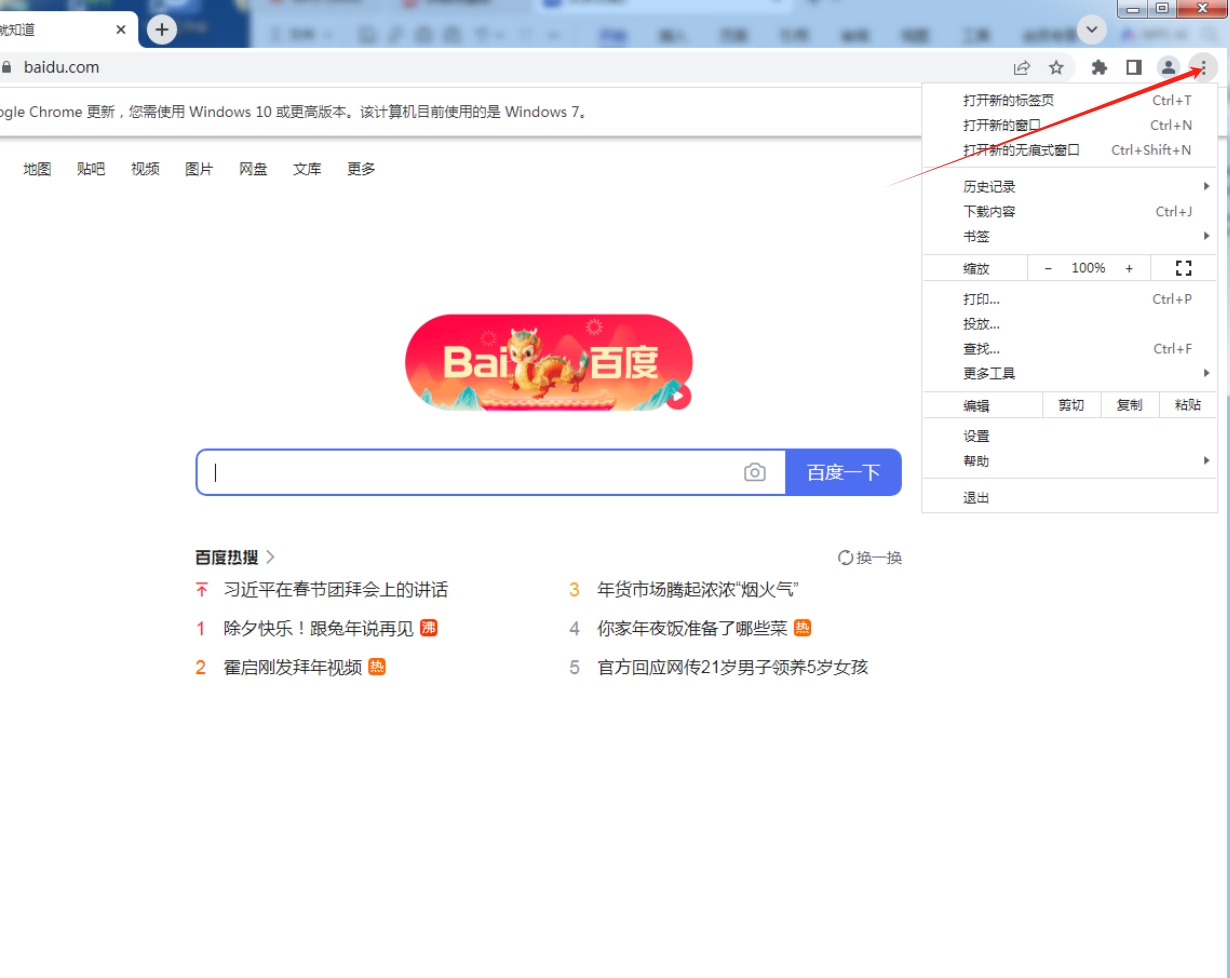The height and width of the screenshot is (978, 1230).
Task: Select 打开新的无痕式窗口 menu item
Action: click(1021, 150)
